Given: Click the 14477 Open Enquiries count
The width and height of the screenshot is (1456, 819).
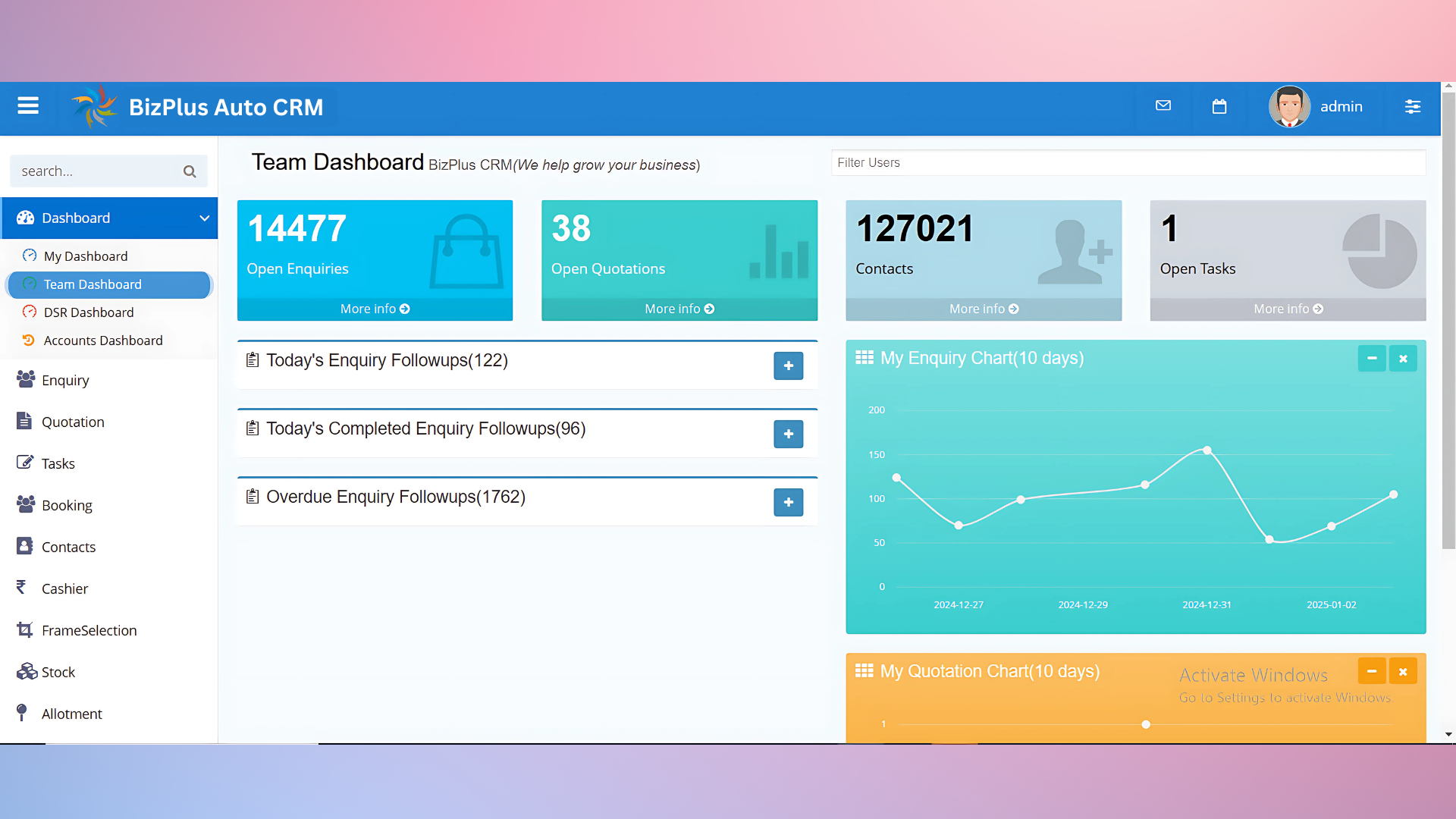Looking at the screenshot, I should coord(297,228).
